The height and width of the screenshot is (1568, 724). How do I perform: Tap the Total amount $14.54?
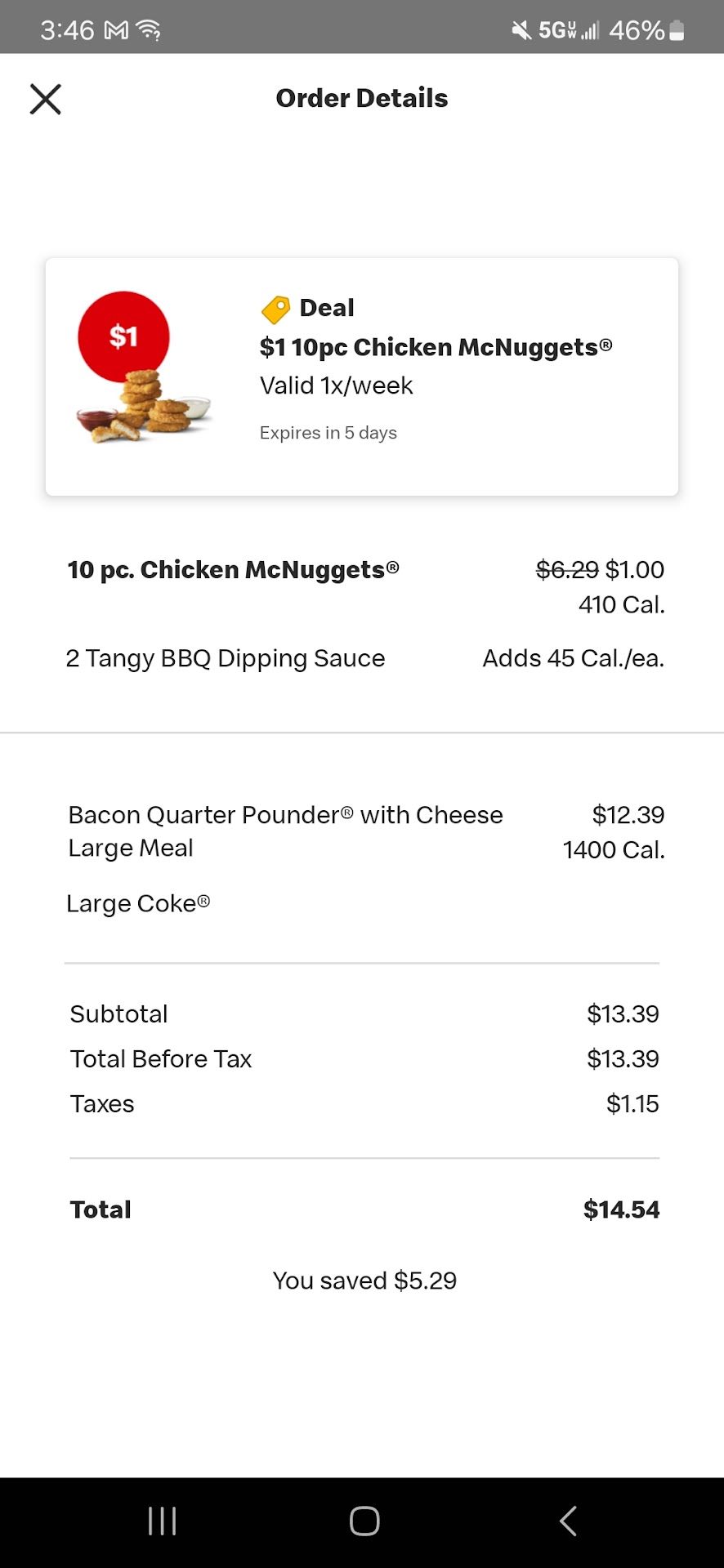pyautogui.click(x=621, y=1209)
